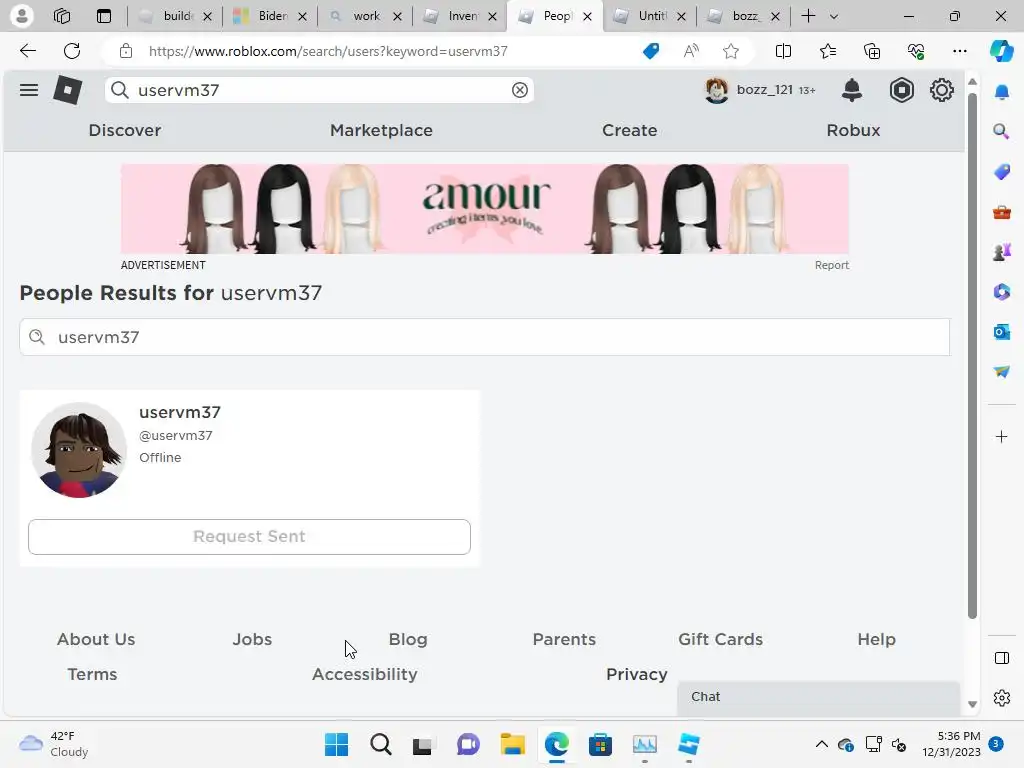Image resolution: width=1024 pixels, height=768 pixels.
Task: Open Browser essentials heart icon
Action: pyautogui.click(x=916, y=51)
